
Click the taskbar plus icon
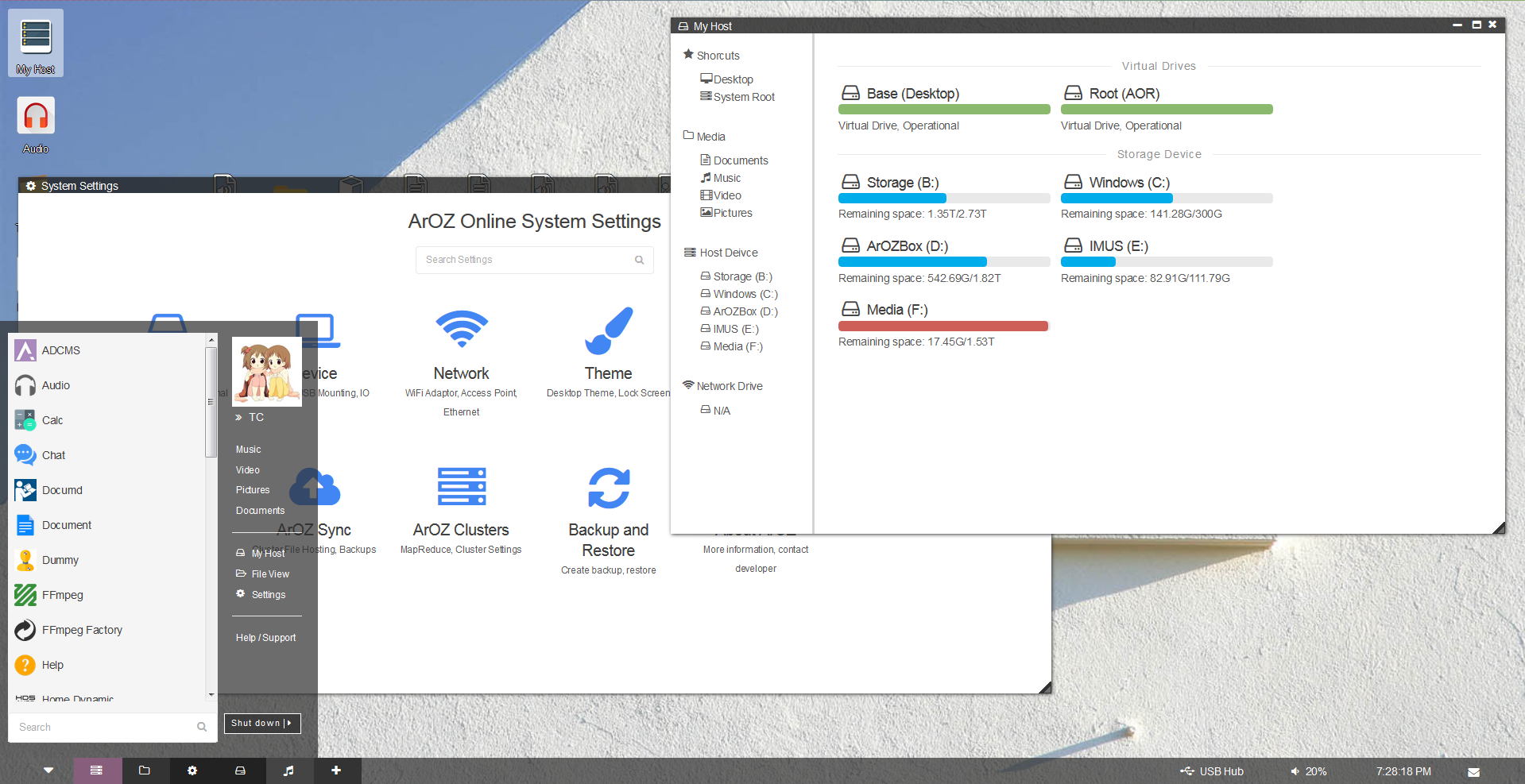tap(336, 770)
